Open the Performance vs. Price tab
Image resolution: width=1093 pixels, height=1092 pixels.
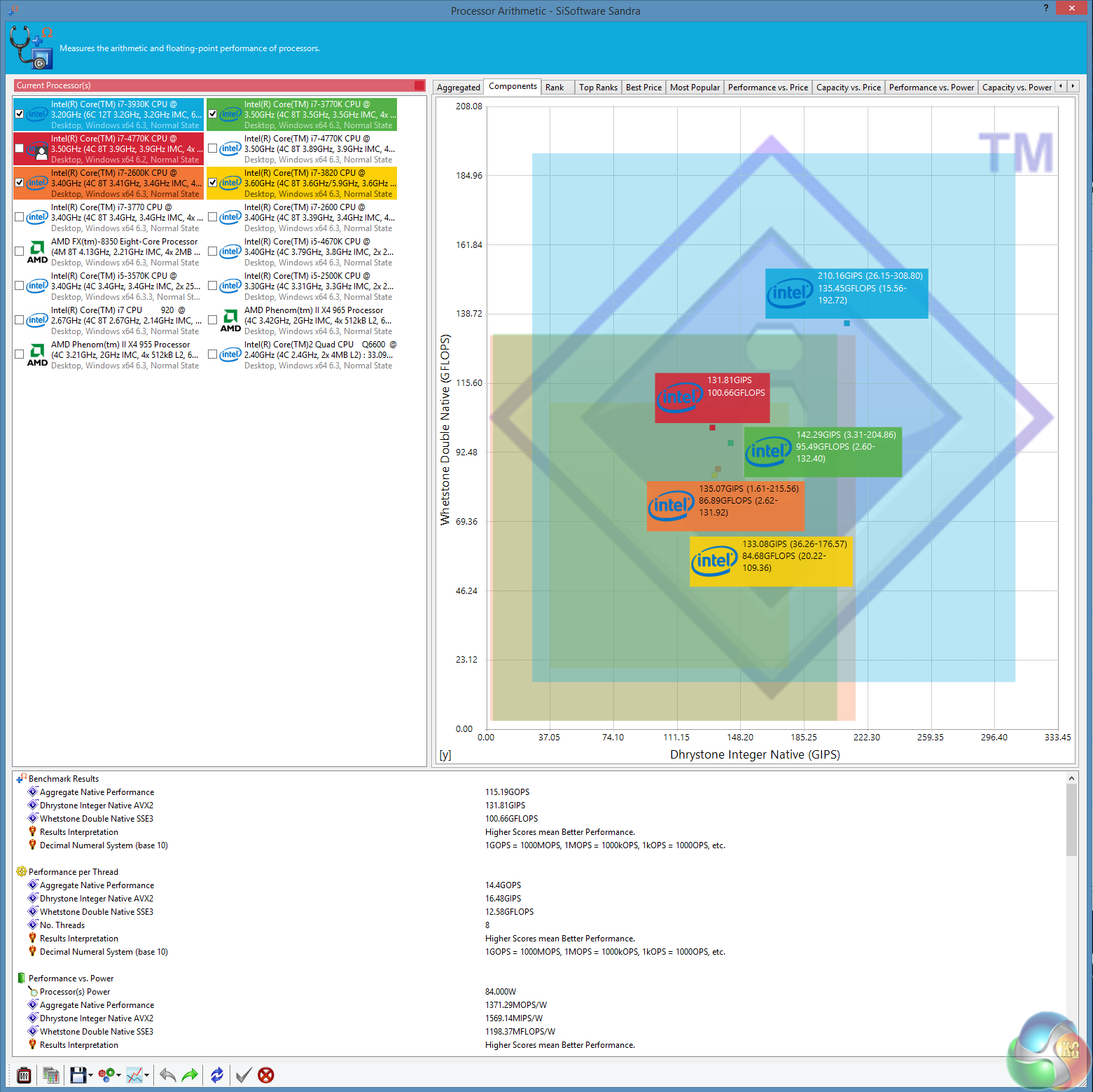(767, 88)
